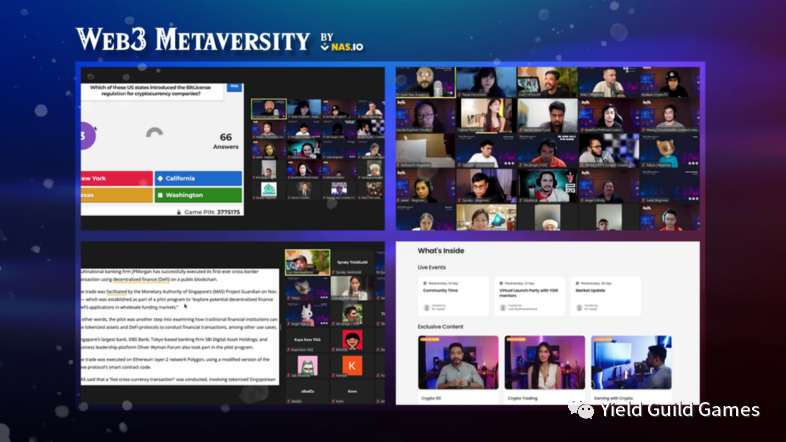Click the blue Skip button on the quiz

point(234,87)
